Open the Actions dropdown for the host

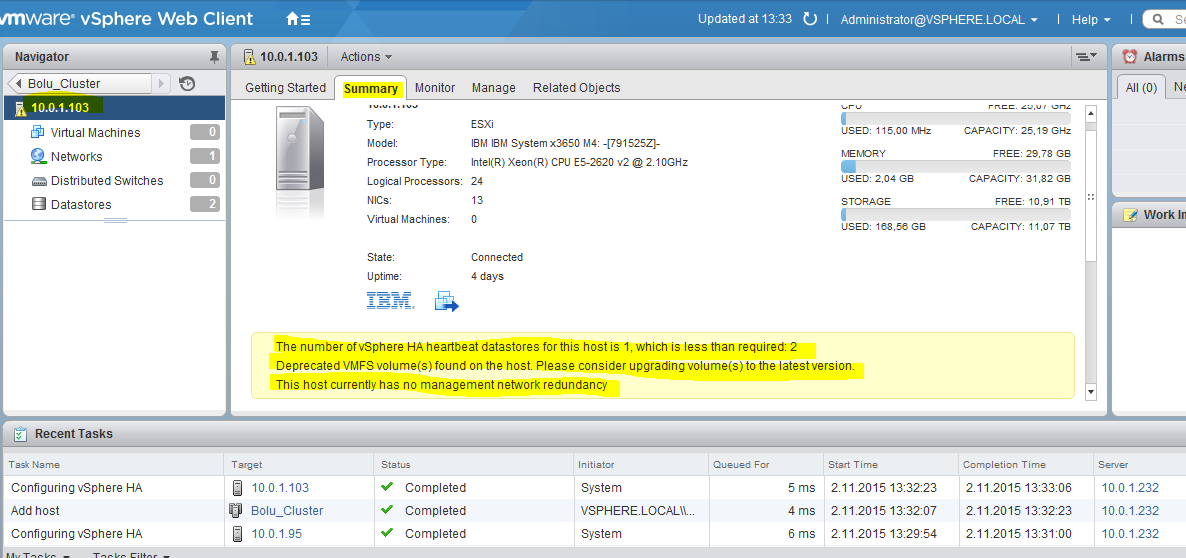click(366, 57)
